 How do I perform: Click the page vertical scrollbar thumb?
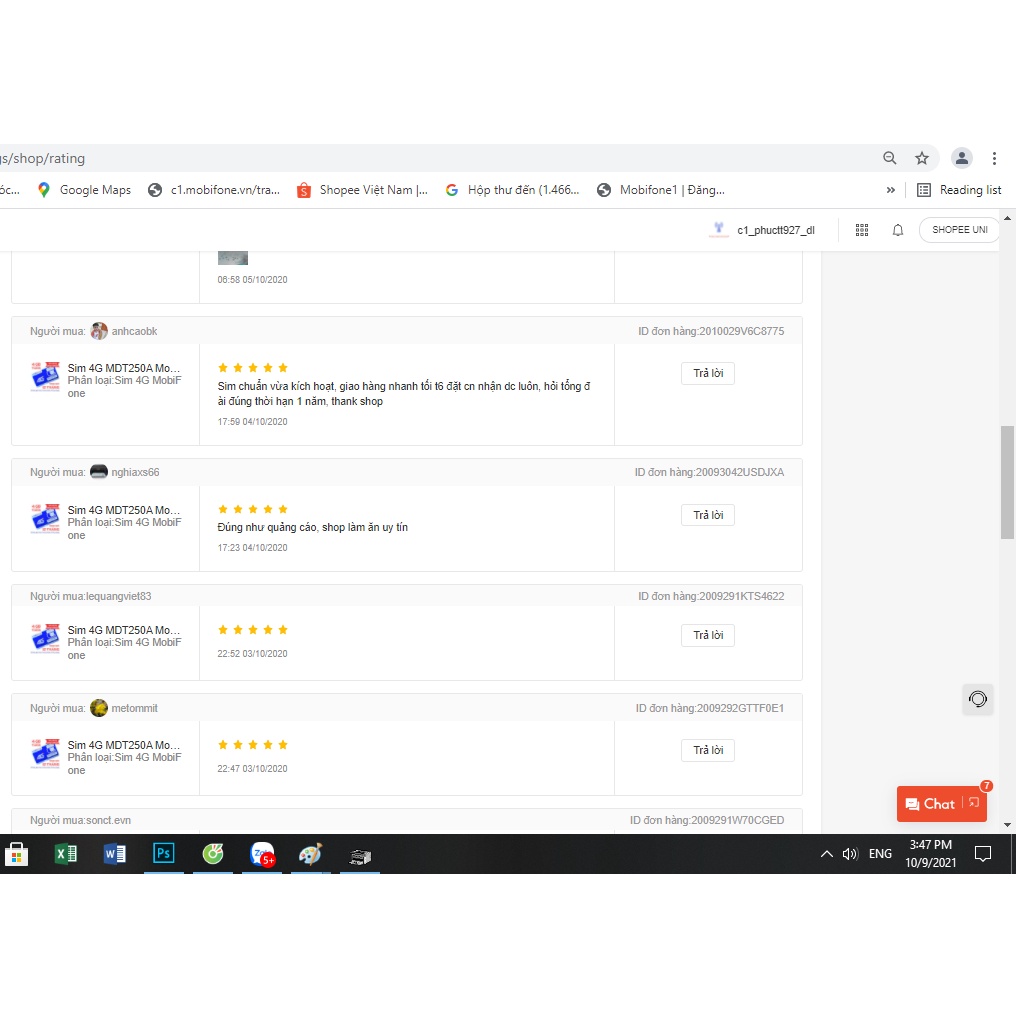pyautogui.click(x=1007, y=482)
